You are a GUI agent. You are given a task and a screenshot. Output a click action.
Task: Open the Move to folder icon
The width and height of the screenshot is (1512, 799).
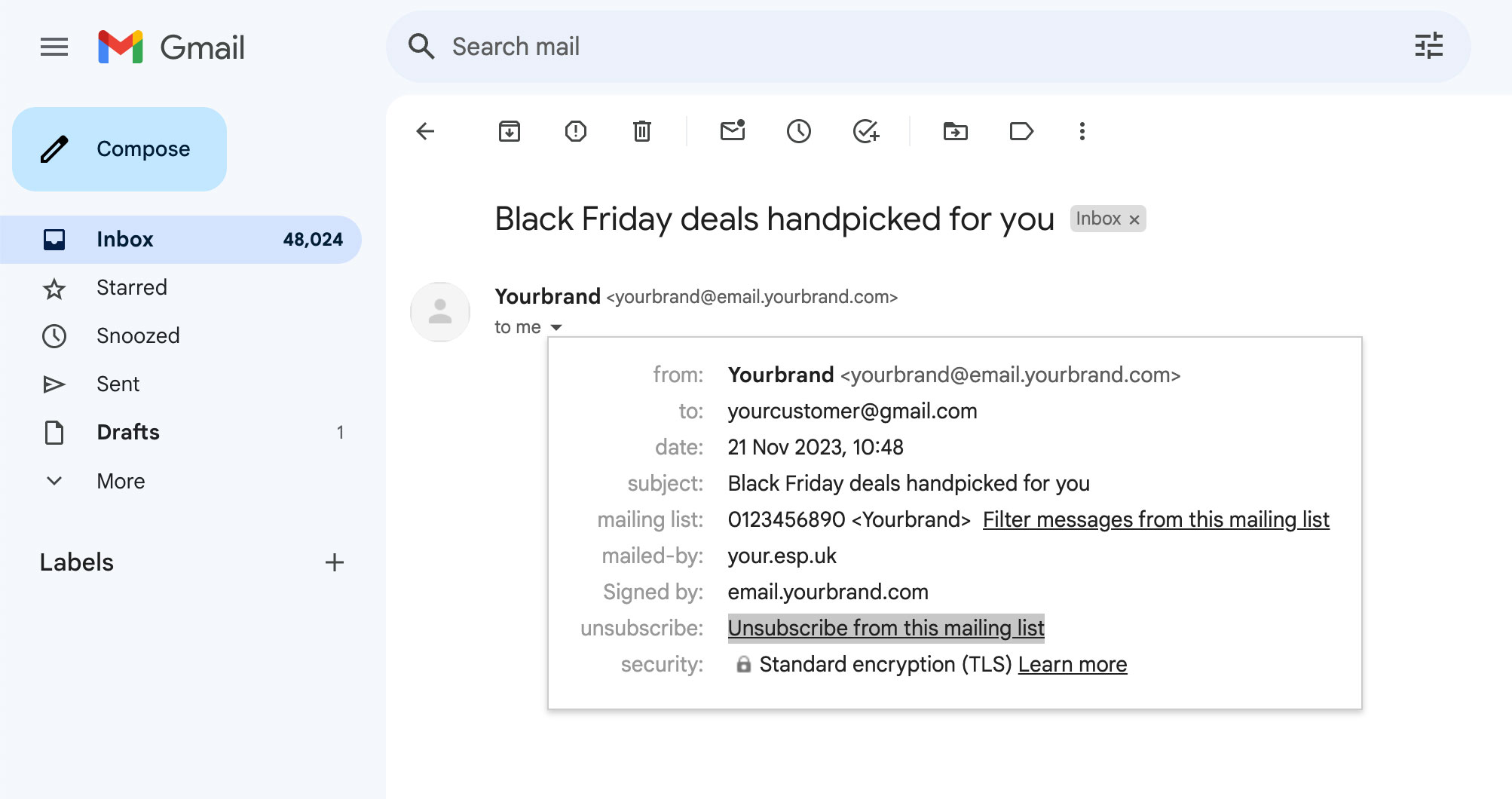(x=956, y=131)
